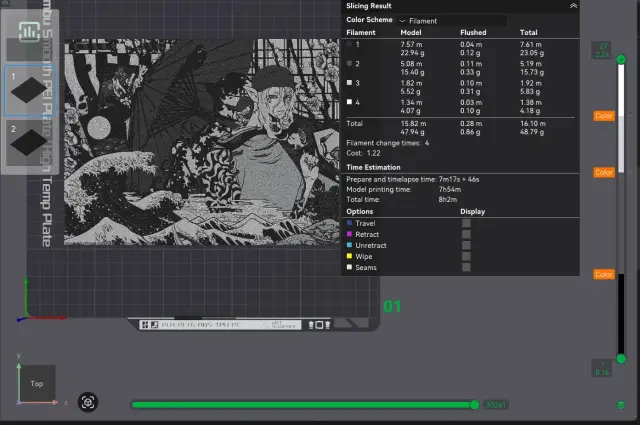Click the Filament 4 white color swatch

(349, 102)
